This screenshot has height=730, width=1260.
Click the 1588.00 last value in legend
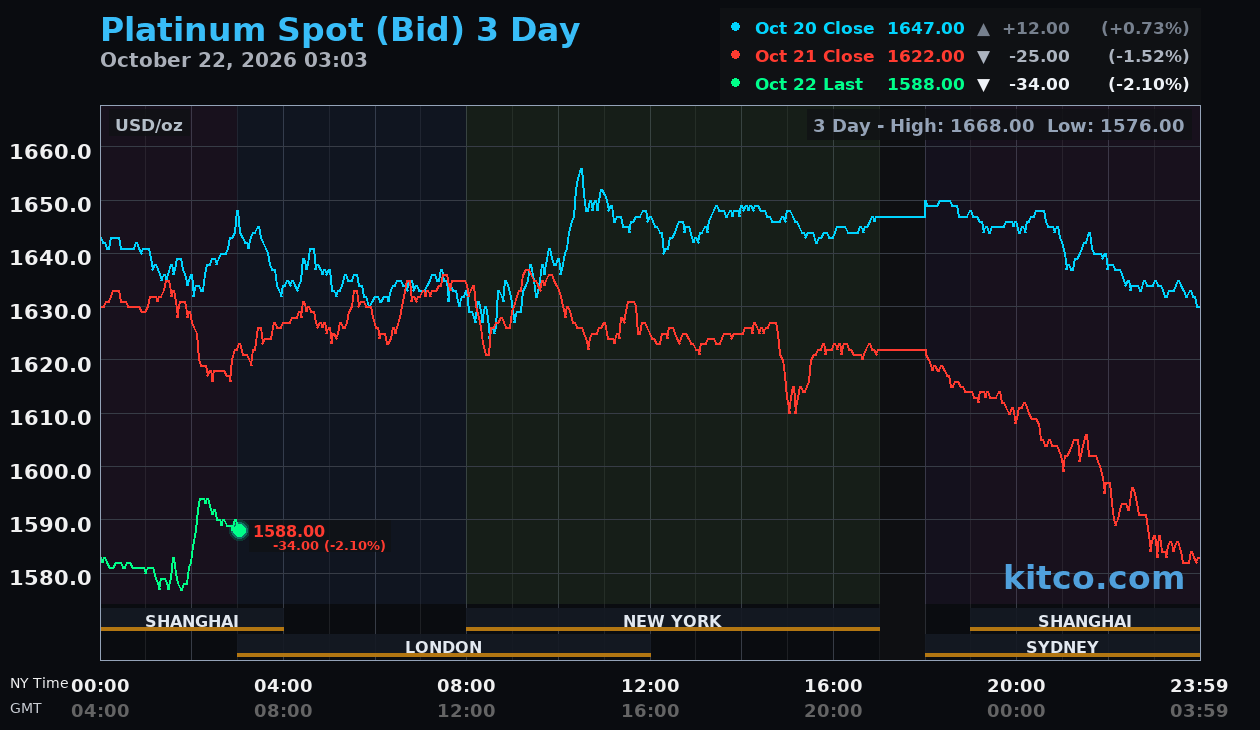[x=926, y=84]
